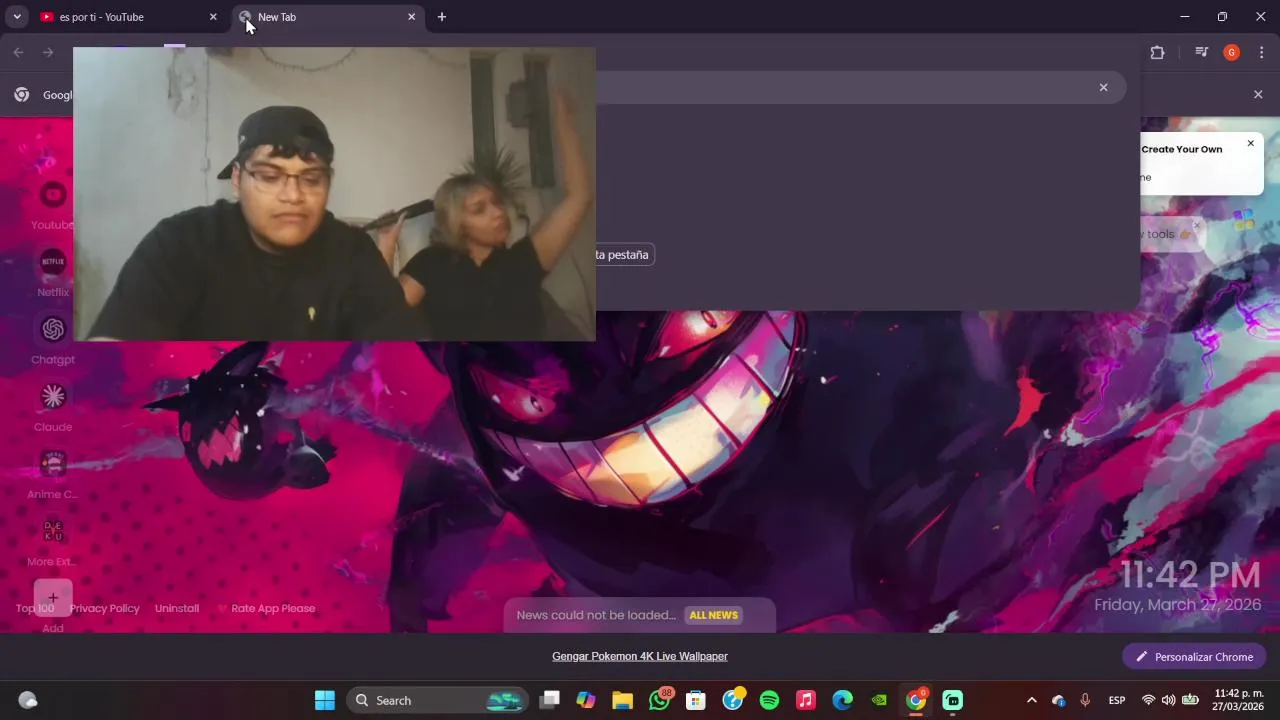Close the Create Your Own popup
Viewport: 1280px width, 720px height.
(x=1250, y=143)
